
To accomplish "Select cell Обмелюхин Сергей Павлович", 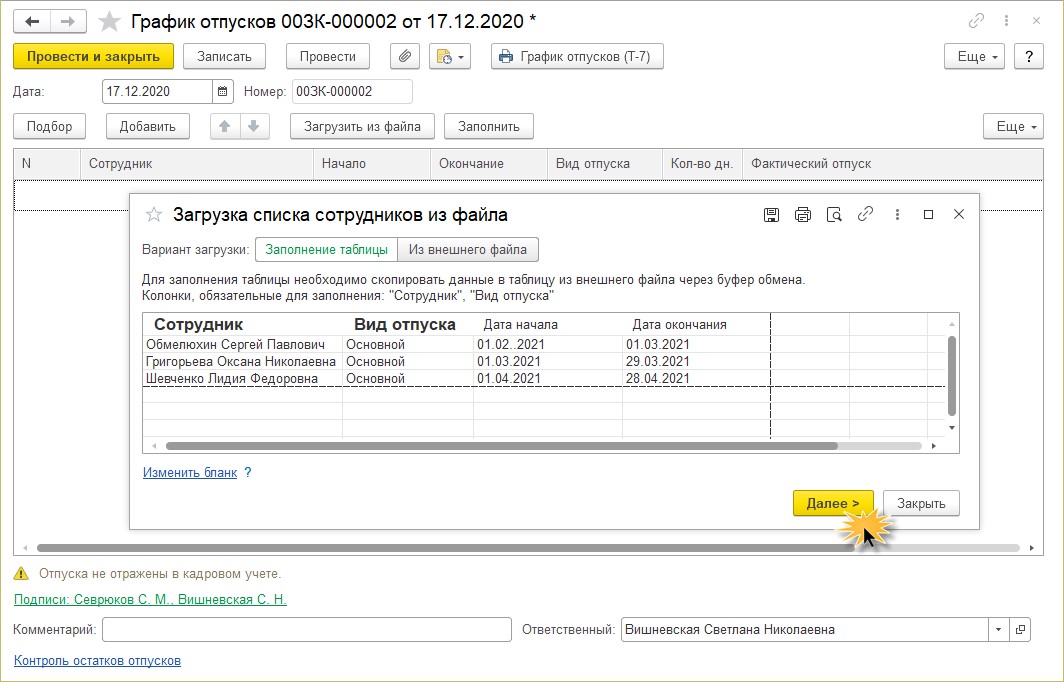I will click(x=242, y=344).
